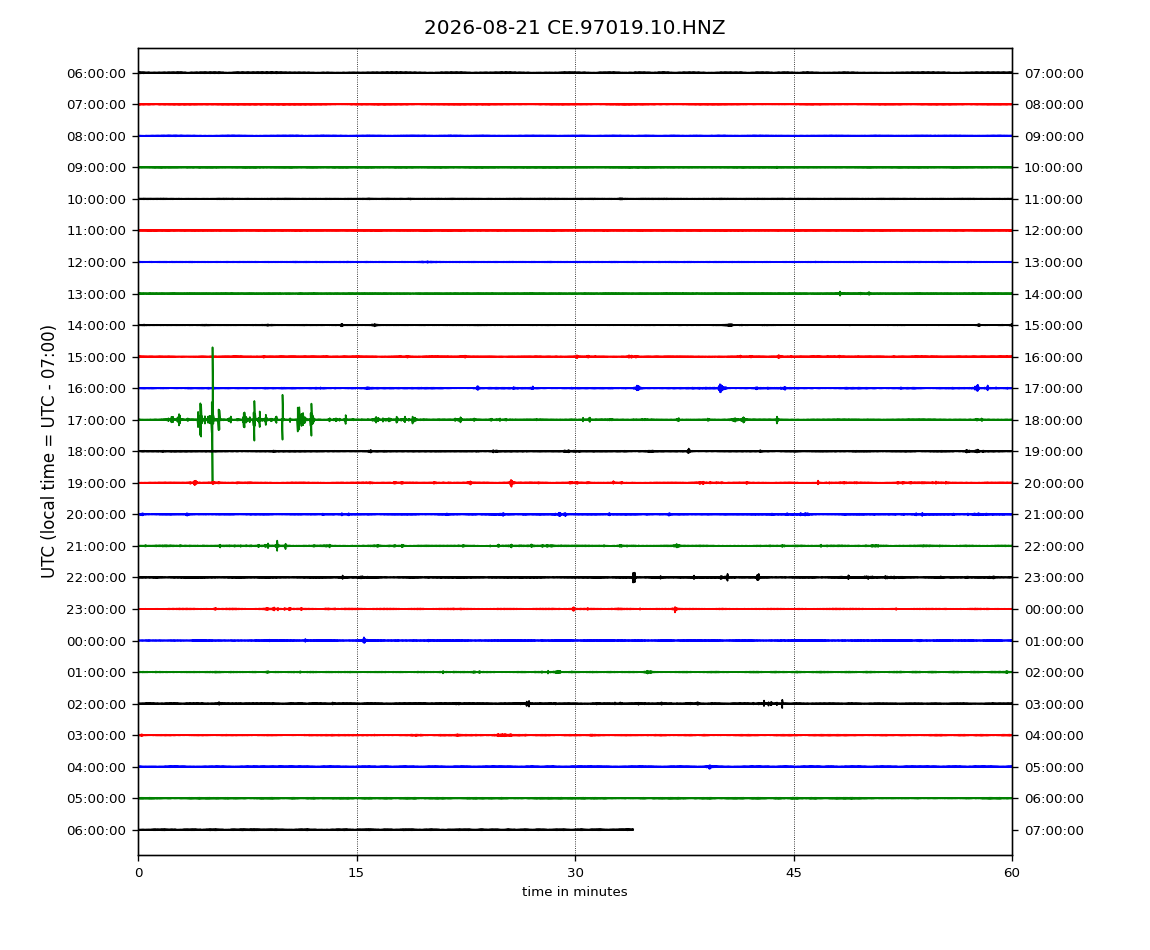Click the x-axis tick label 60

coord(1012,873)
